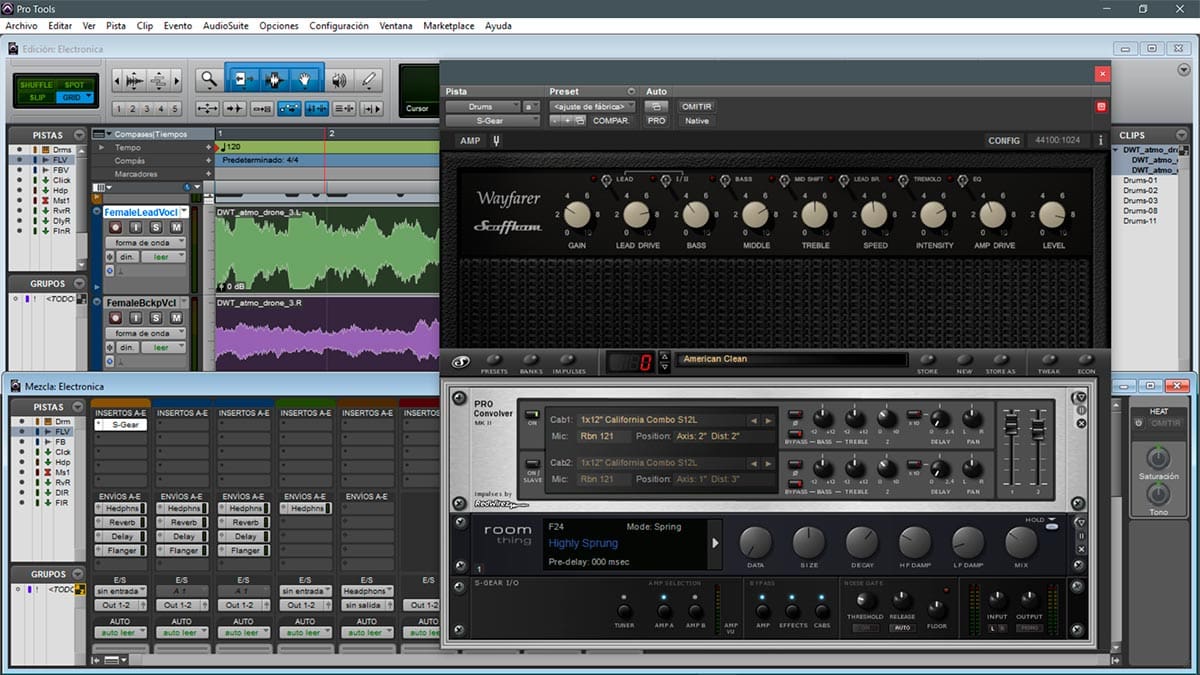Toggle the LEAD switch on amp

pos(607,179)
